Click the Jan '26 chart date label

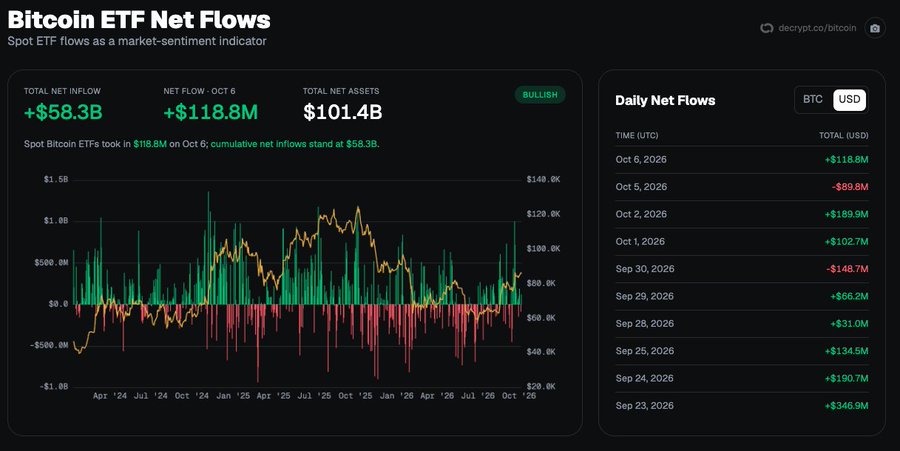[397, 396]
